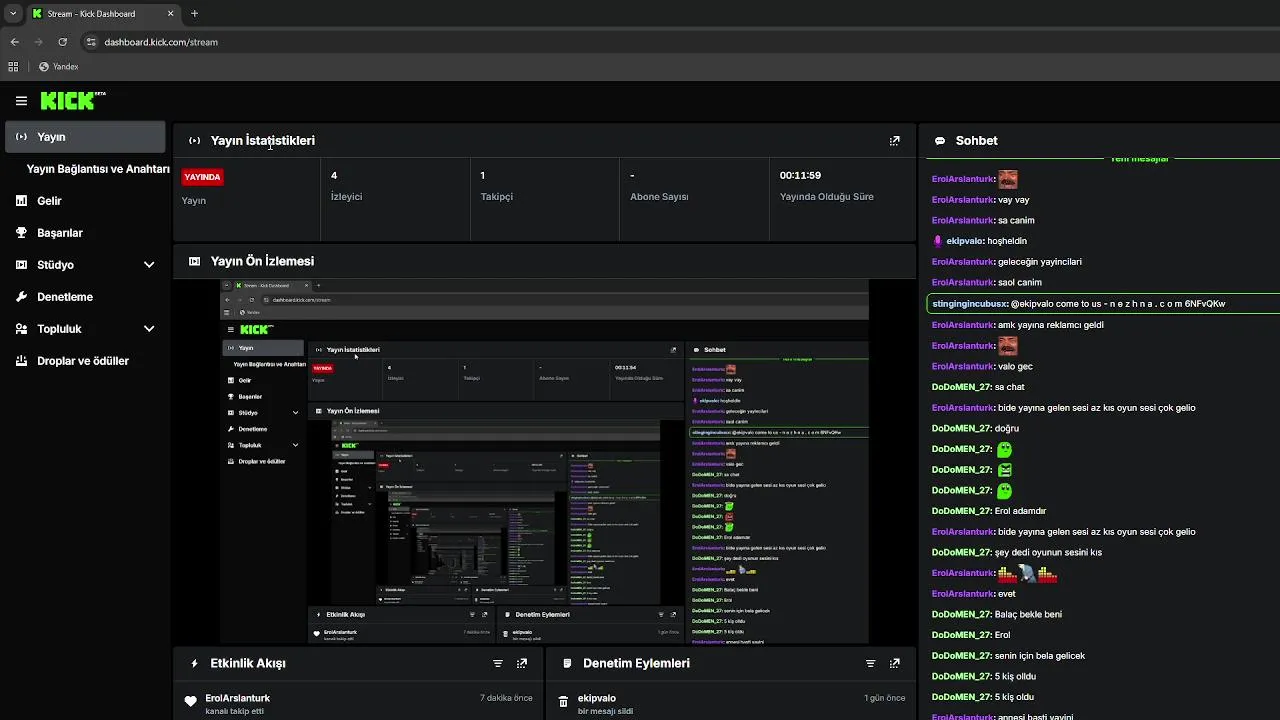Click the Topluluk people icon
The image size is (1280, 720).
tap(21, 329)
